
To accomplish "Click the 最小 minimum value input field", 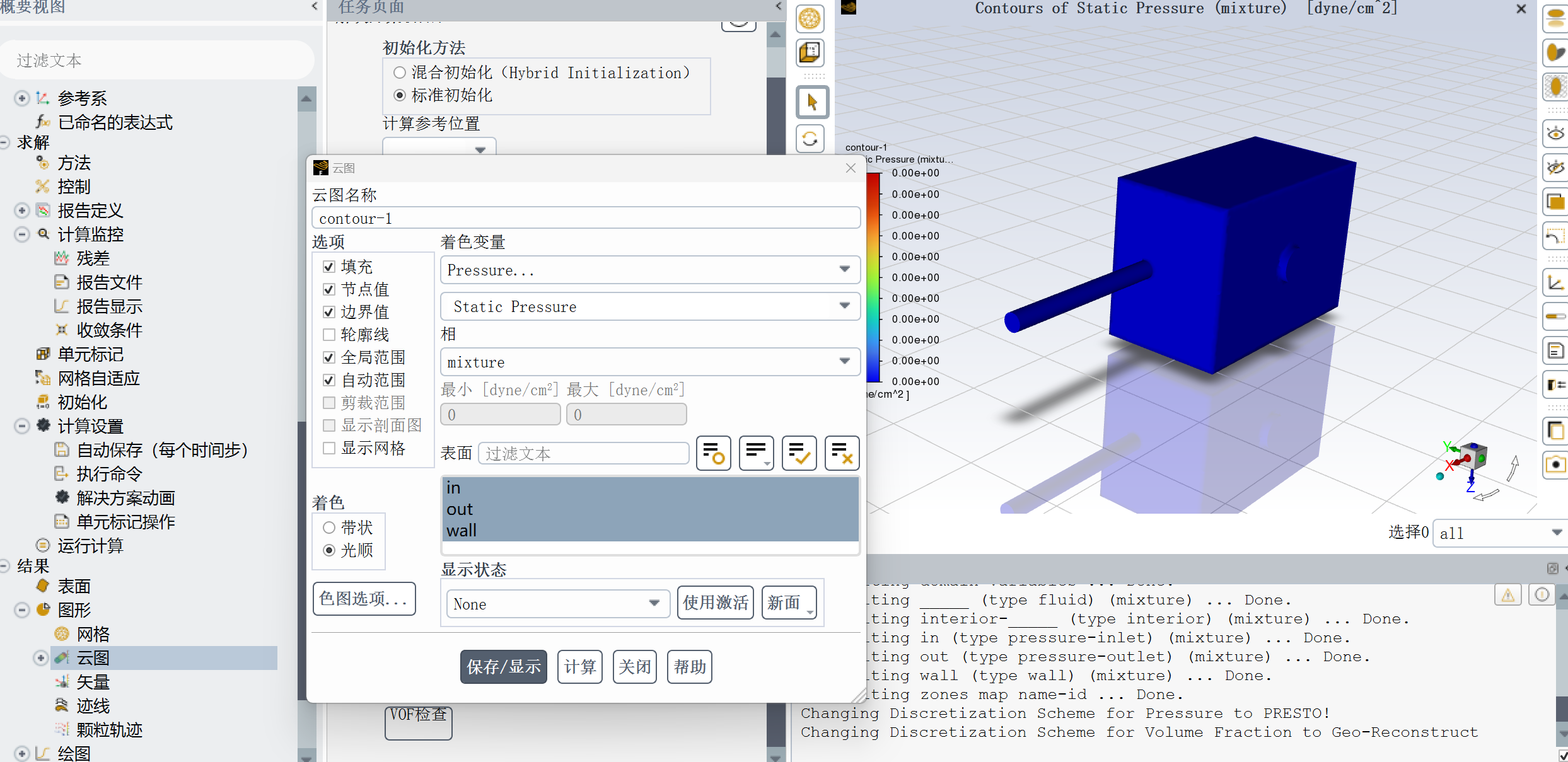I will (x=499, y=413).
